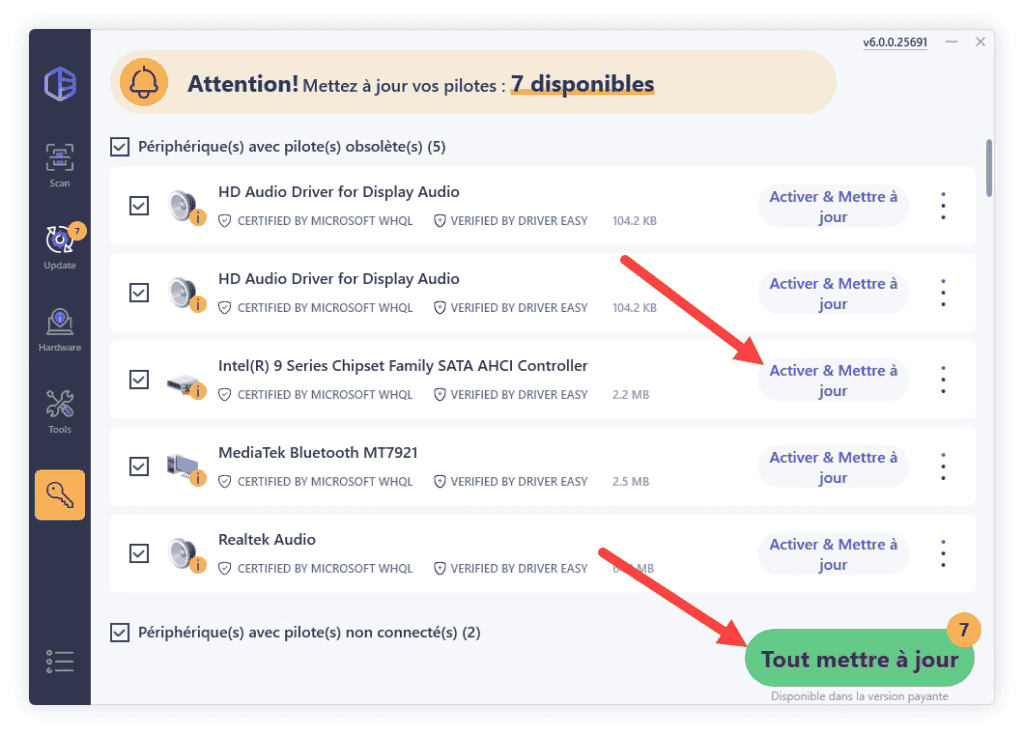Toggle the non connecté(s) (2) group checkbox
1024x734 pixels.
pos(120,633)
